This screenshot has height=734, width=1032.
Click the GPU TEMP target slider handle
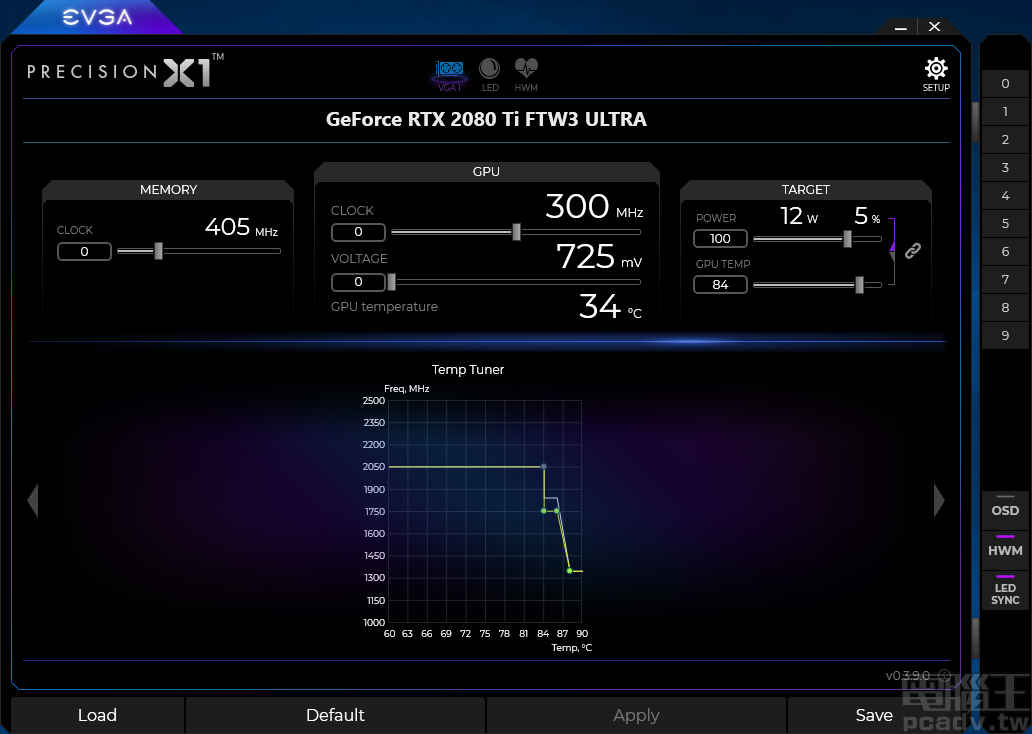point(860,285)
